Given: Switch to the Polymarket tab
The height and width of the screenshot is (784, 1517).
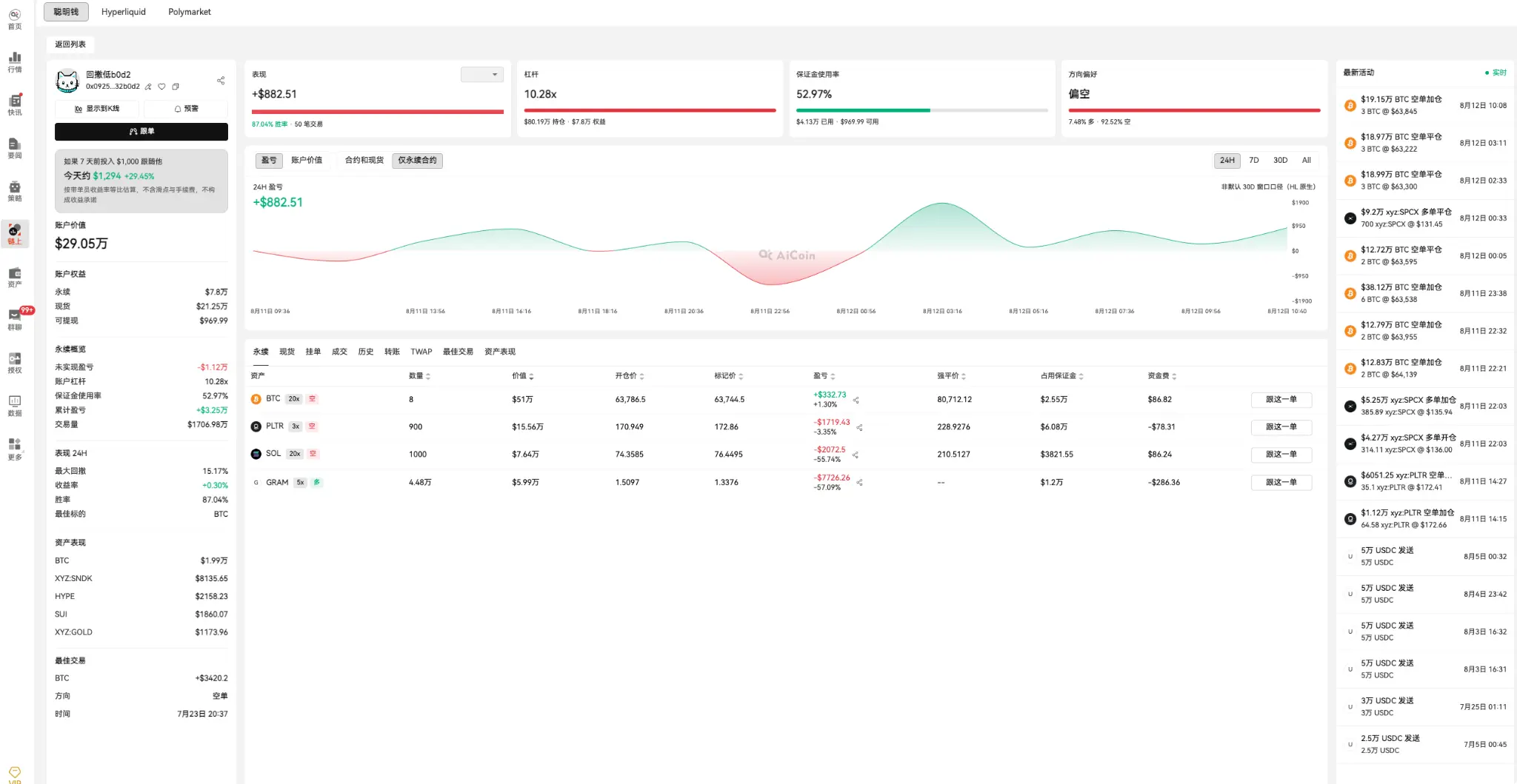Looking at the screenshot, I should point(190,12).
